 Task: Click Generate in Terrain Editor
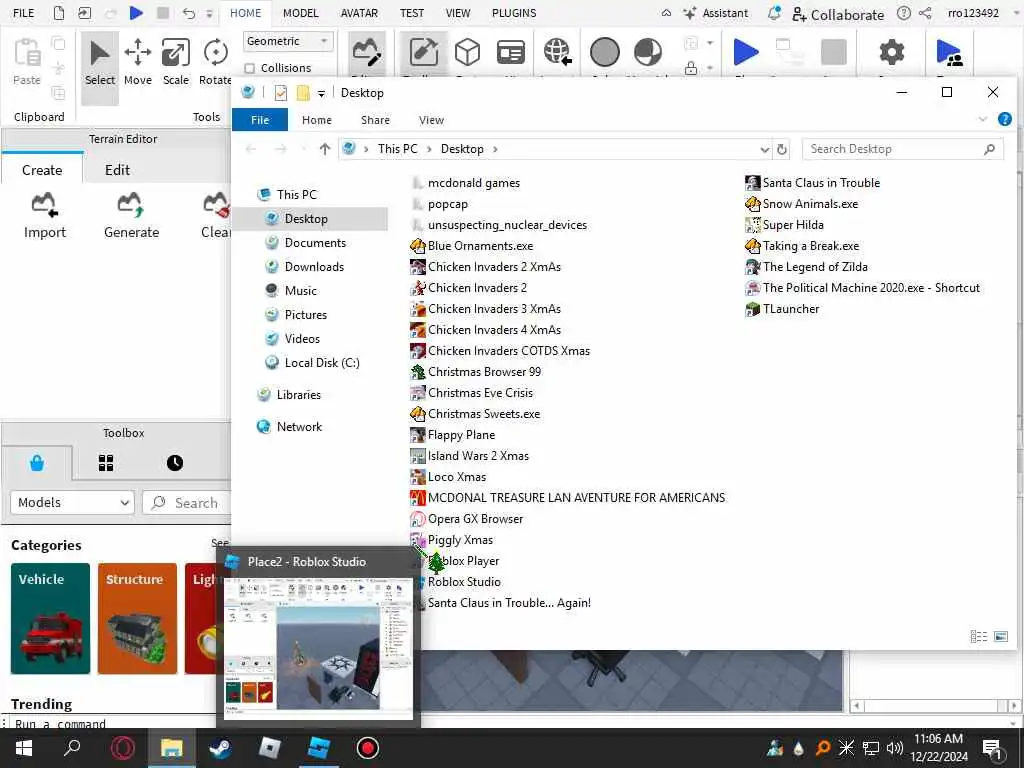(131, 216)
